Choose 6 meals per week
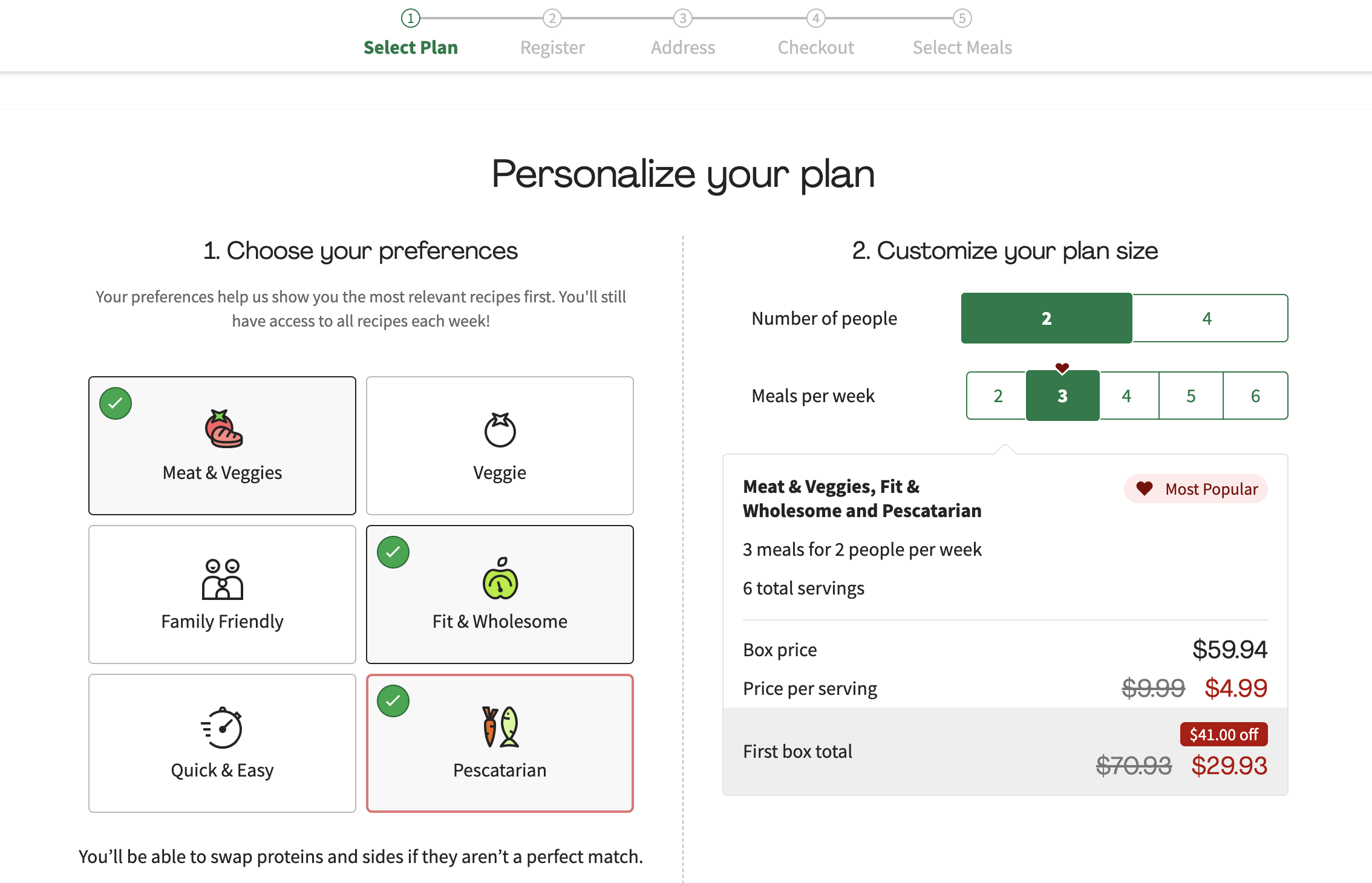Screen dimensions: 1372x883 1255,396
